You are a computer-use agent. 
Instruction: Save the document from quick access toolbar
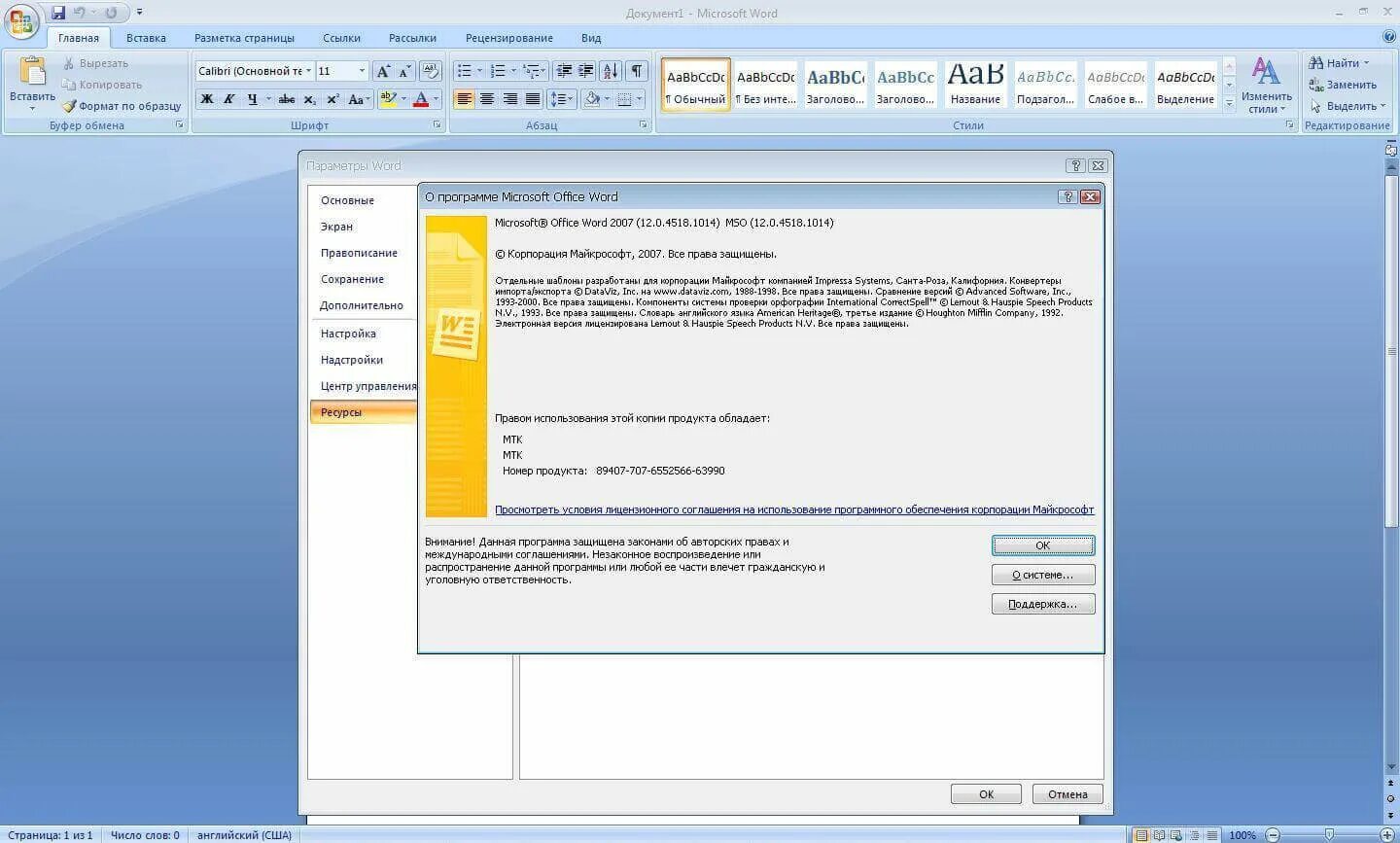58,13
